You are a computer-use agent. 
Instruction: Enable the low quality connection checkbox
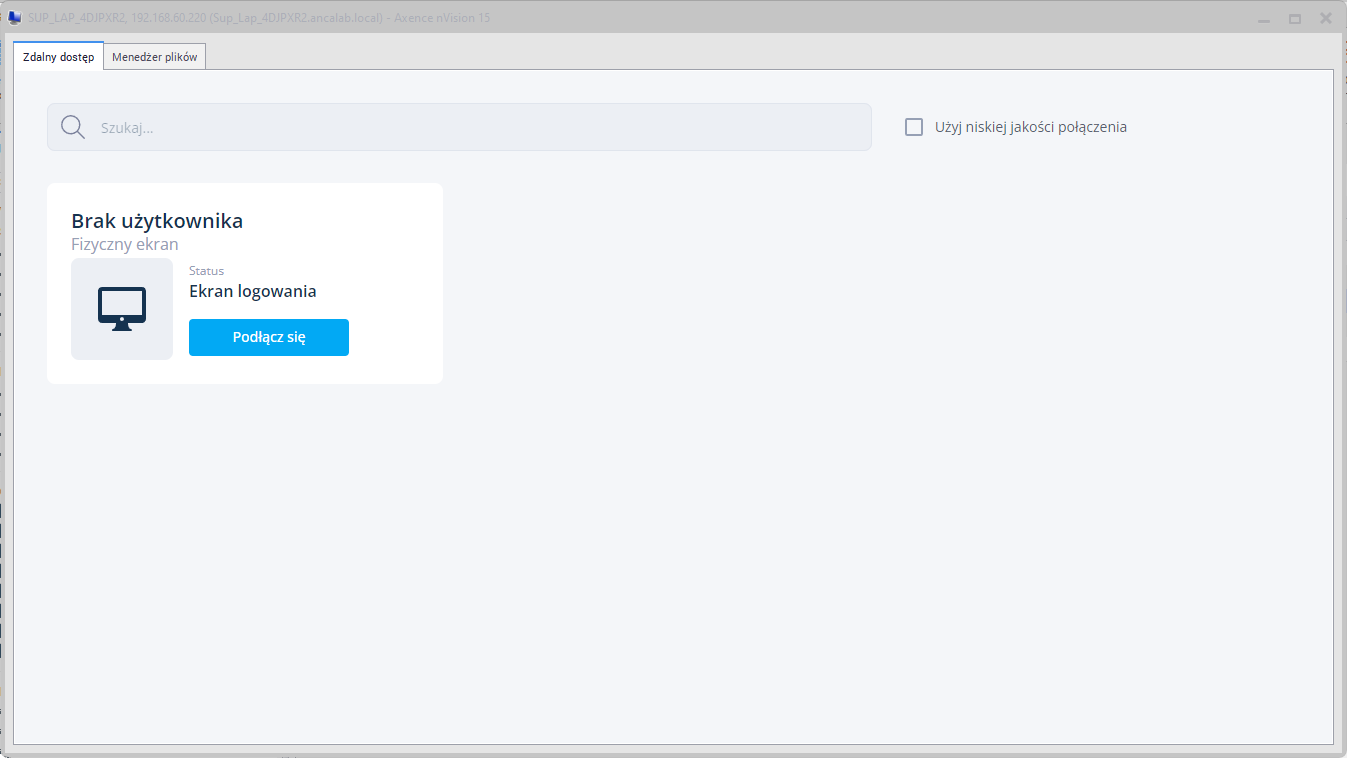tap(914, 127)
